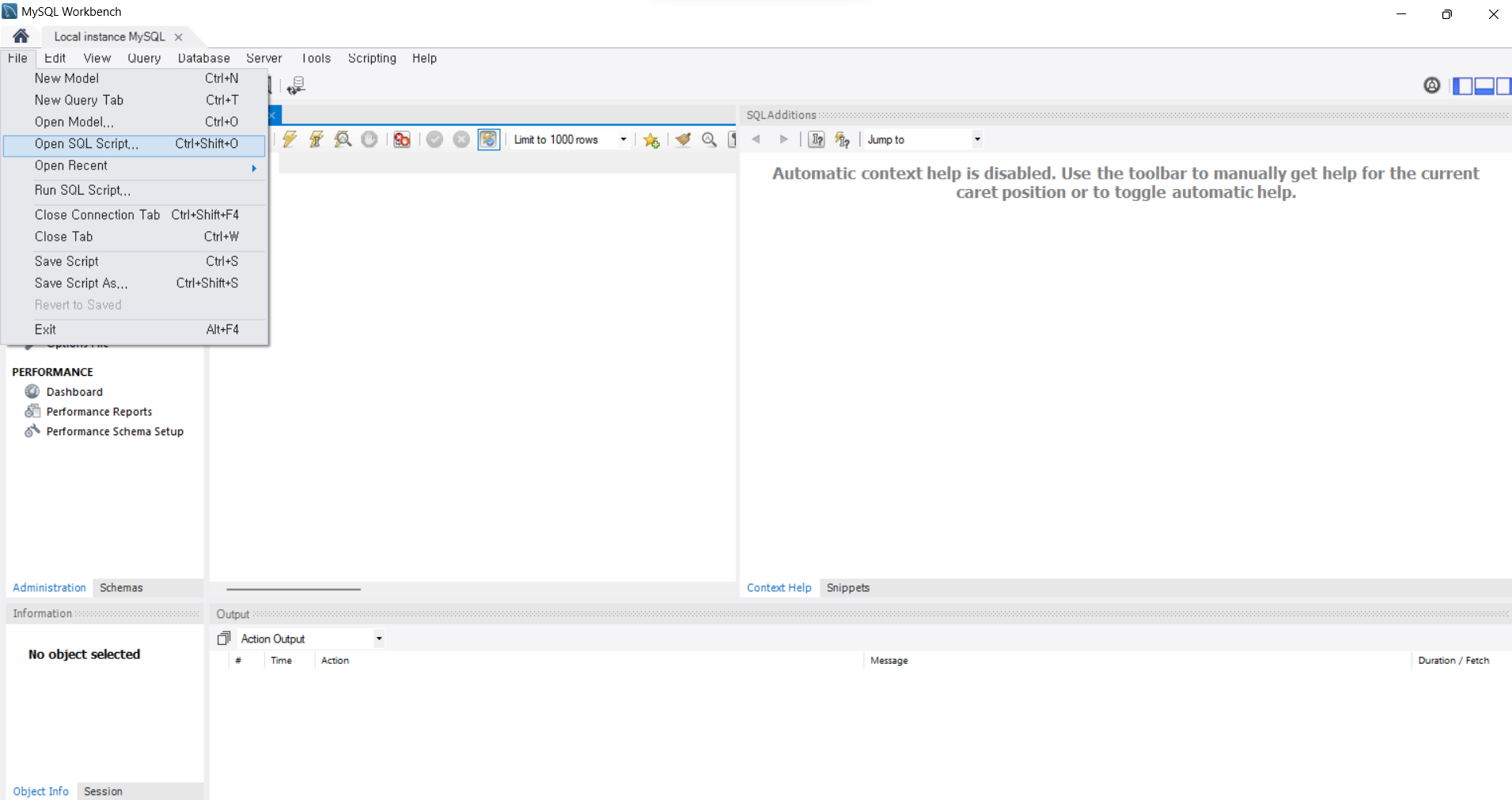Screen dimensions: 1512x800
Task: Open the Scripting menu
Action: (372, 58)
